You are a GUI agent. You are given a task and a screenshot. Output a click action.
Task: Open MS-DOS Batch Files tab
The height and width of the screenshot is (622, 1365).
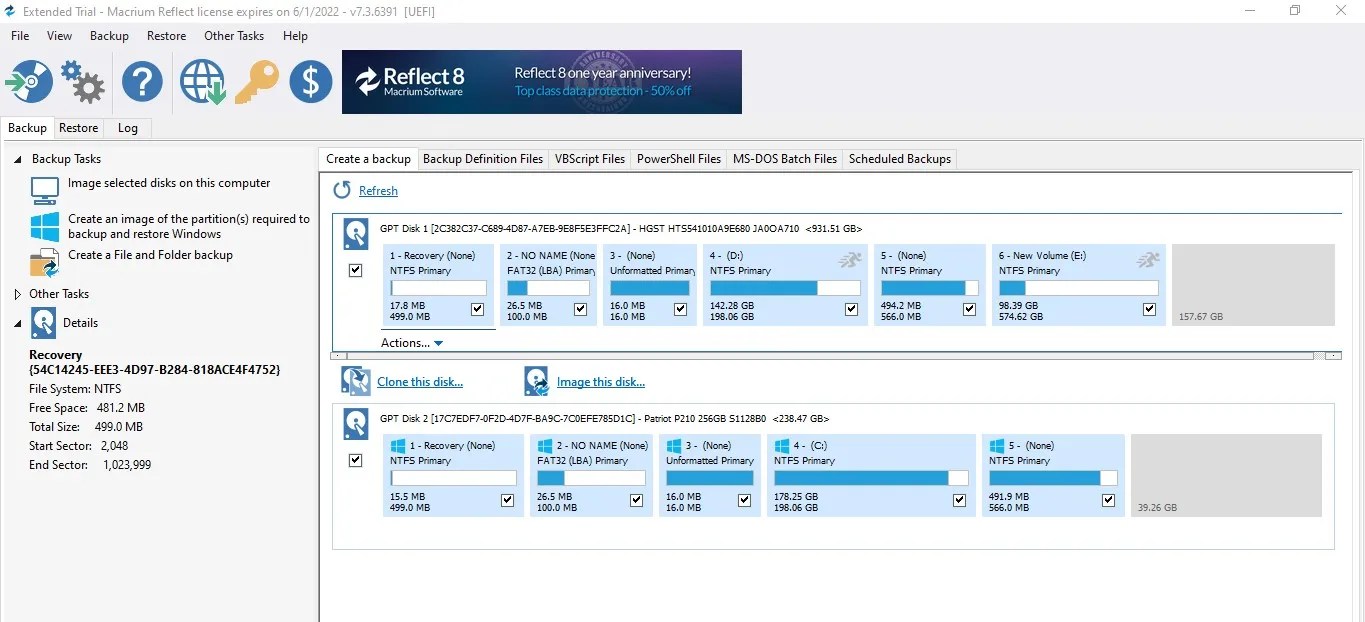pos(785,159)
